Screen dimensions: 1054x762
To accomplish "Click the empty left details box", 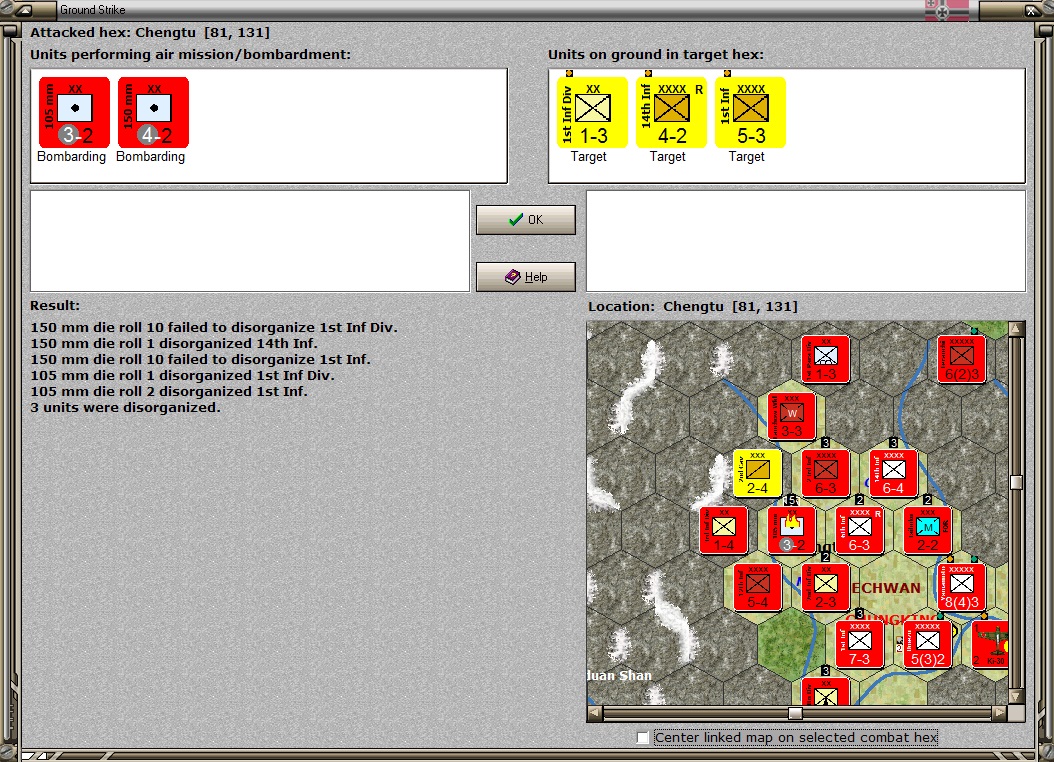I will pos(250,241).
